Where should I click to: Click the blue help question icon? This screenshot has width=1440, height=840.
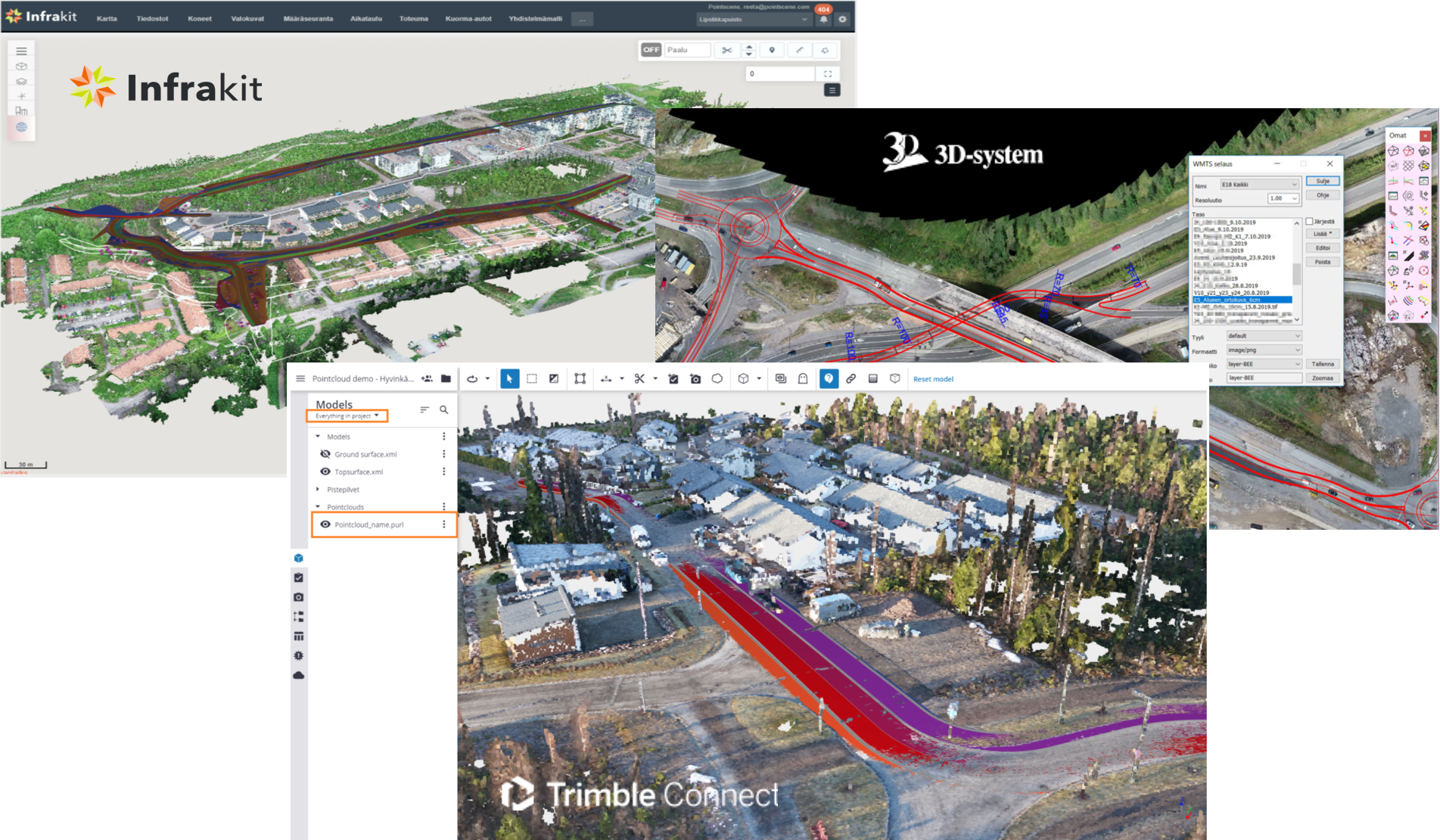(x=829, y=378)
